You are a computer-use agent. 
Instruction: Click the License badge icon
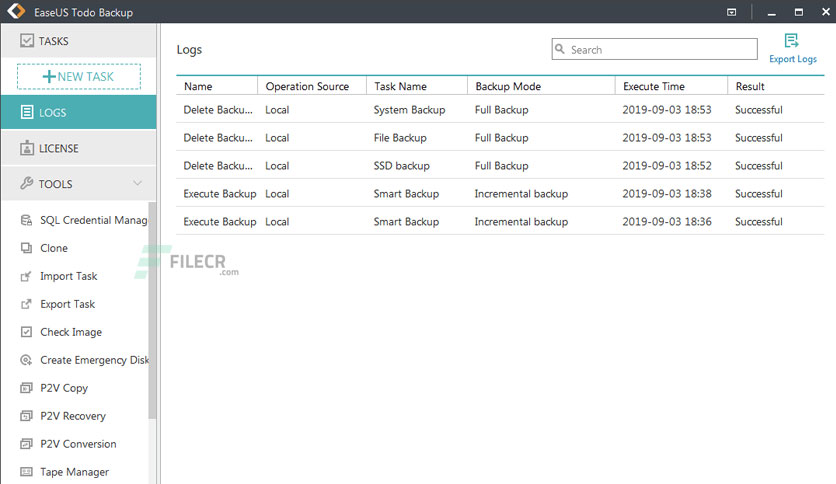(x=27, y=148)
